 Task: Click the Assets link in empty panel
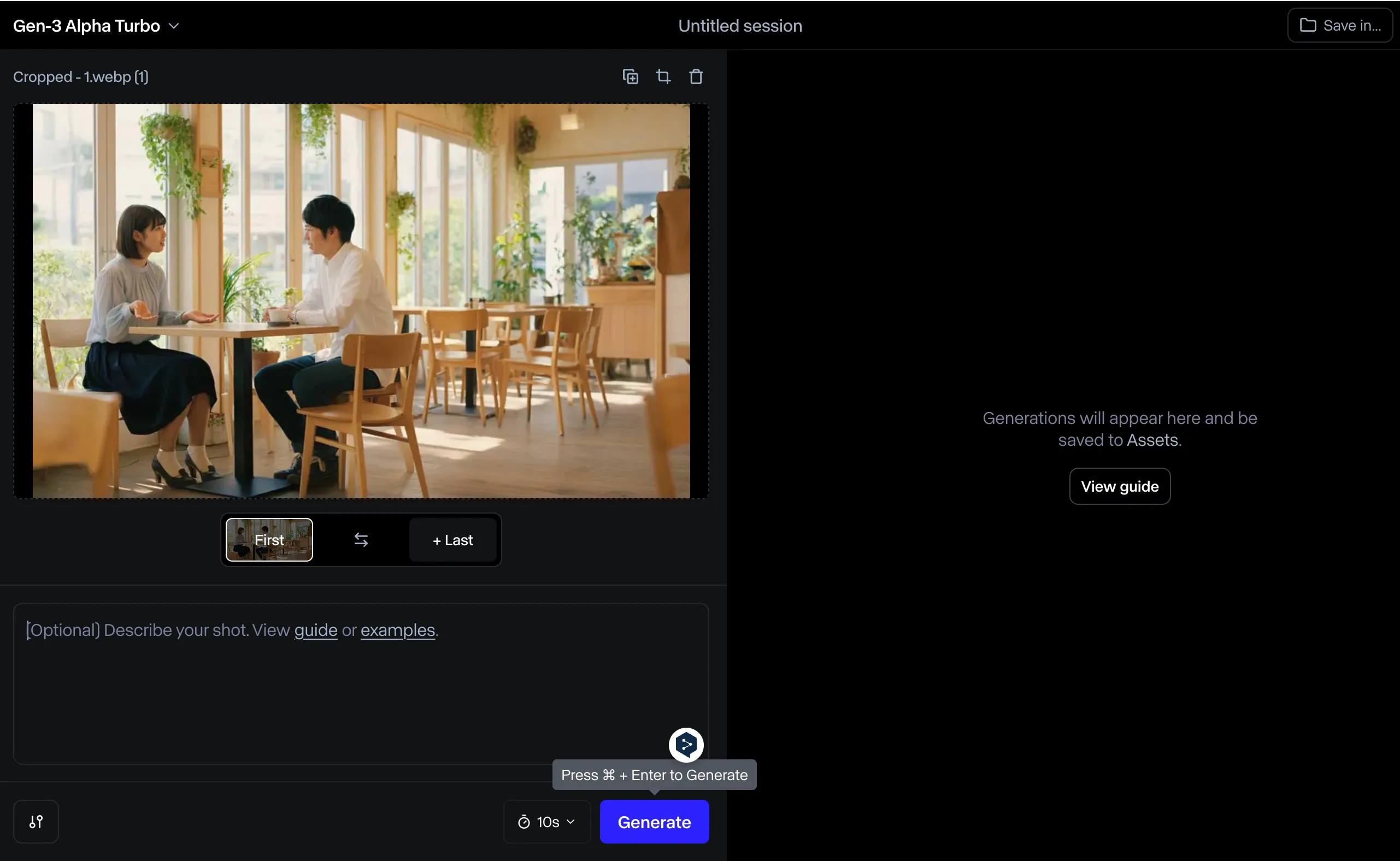[x=1152, y=440]
